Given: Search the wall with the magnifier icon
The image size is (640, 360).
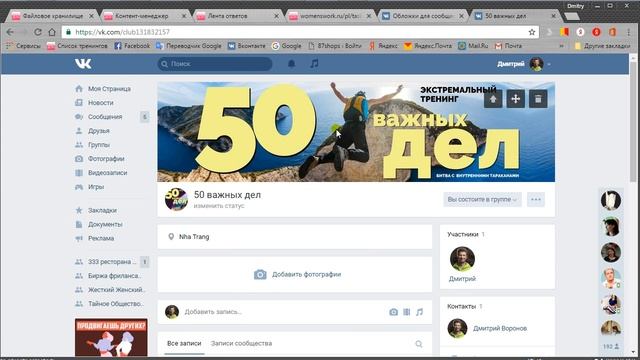Looking at the screenshot, I should (x=419, y=344).
